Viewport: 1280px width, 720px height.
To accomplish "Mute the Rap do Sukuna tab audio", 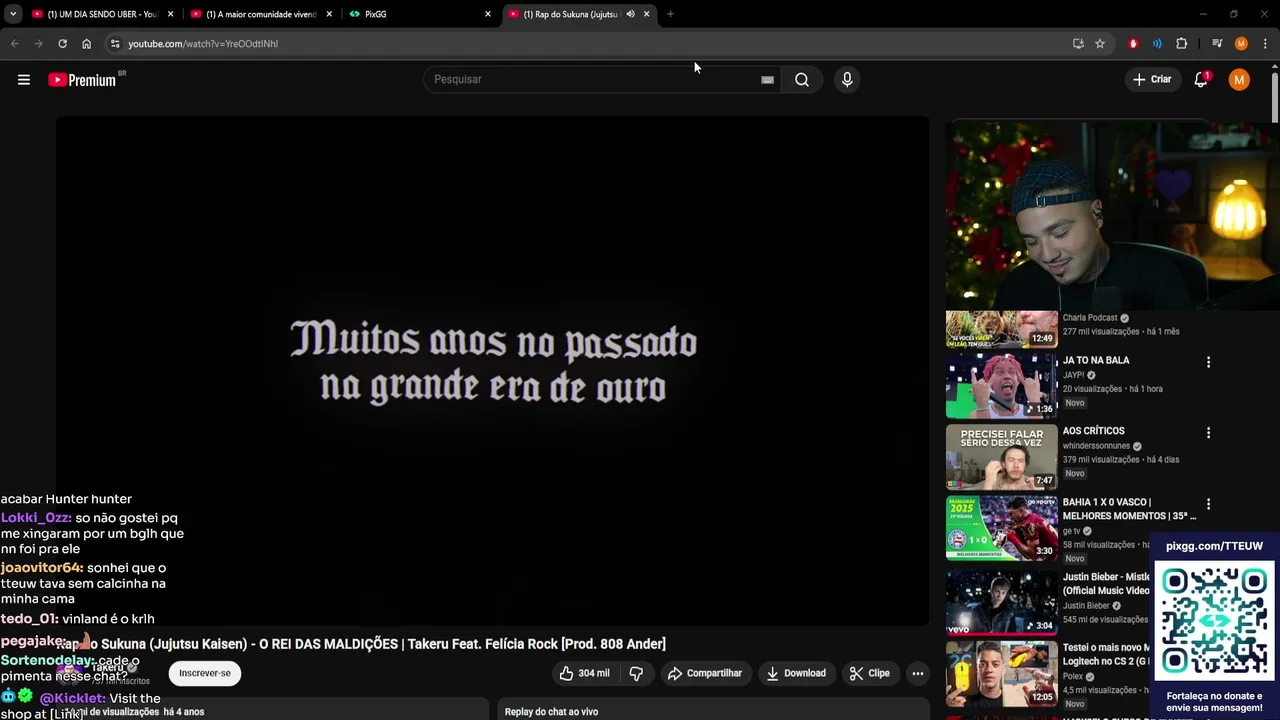I will pyautogui.click(x=630, y=14).
